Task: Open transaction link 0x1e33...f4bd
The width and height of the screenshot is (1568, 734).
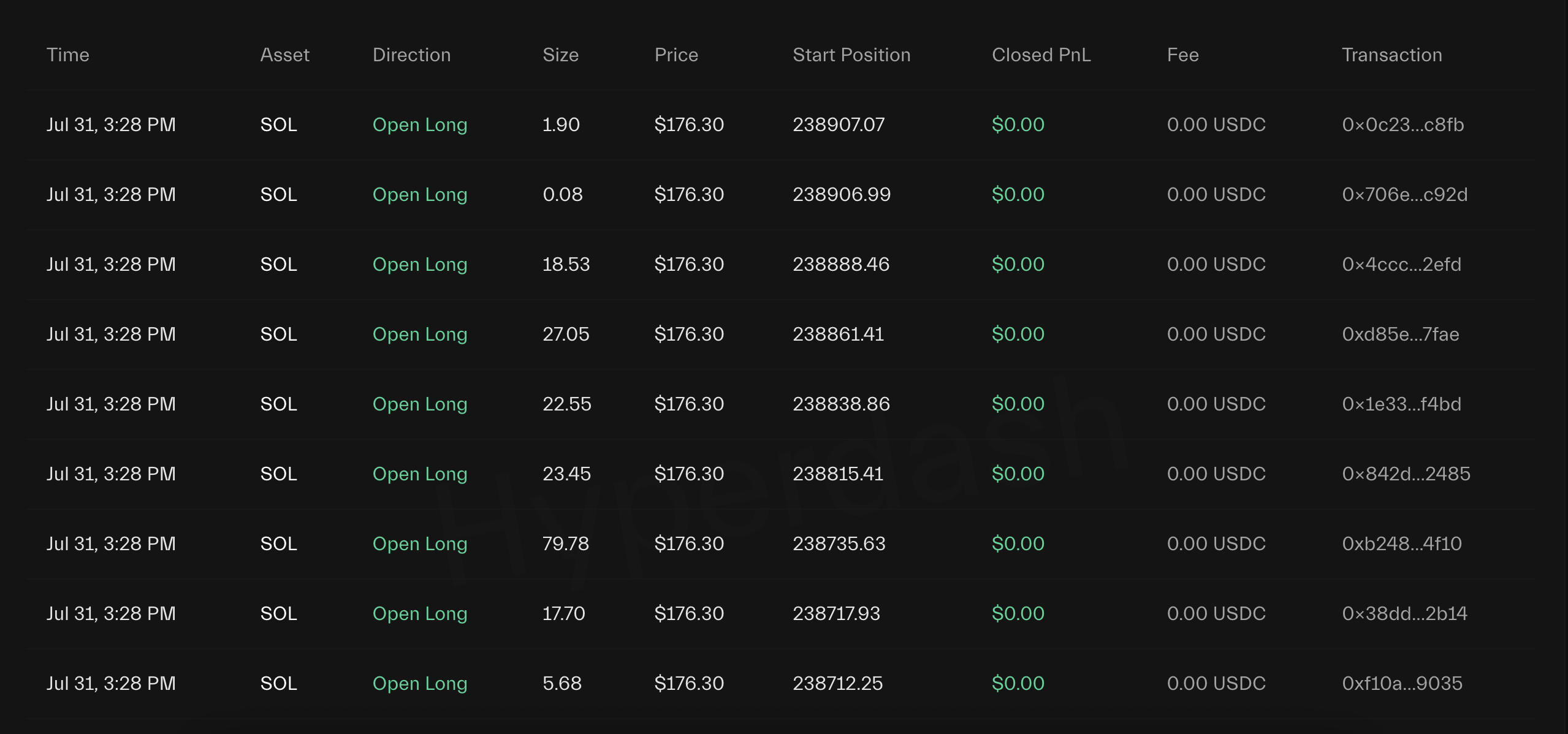Action: [x=1401, y=404]
